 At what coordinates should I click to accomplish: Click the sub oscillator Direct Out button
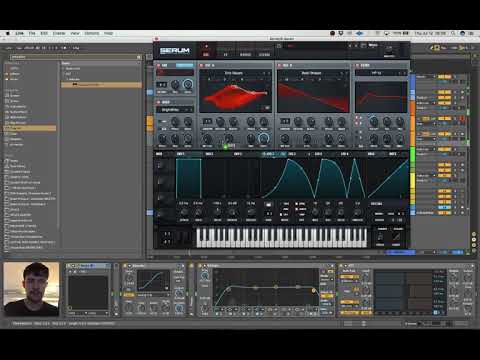click(185, 65)
